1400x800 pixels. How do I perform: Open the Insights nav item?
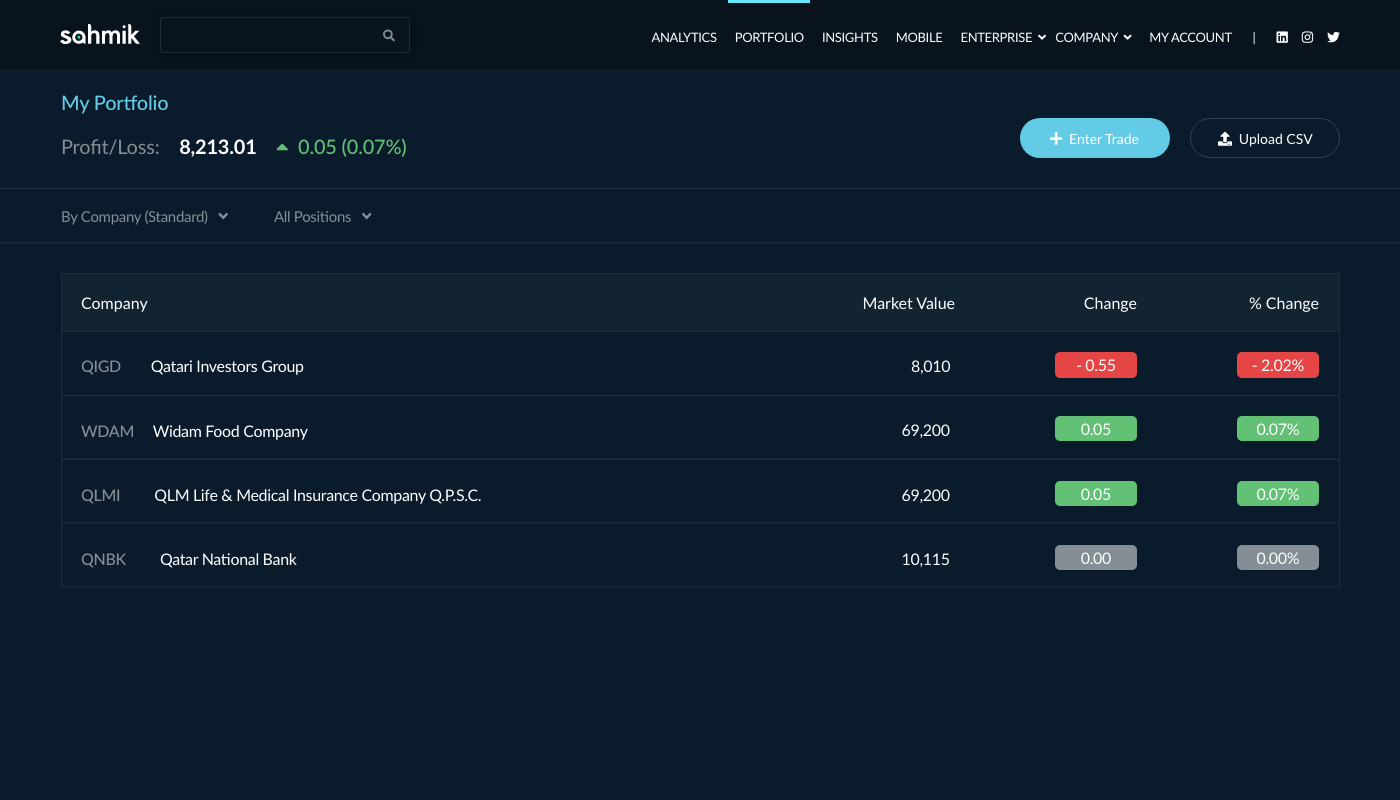[x=850, y=37]
